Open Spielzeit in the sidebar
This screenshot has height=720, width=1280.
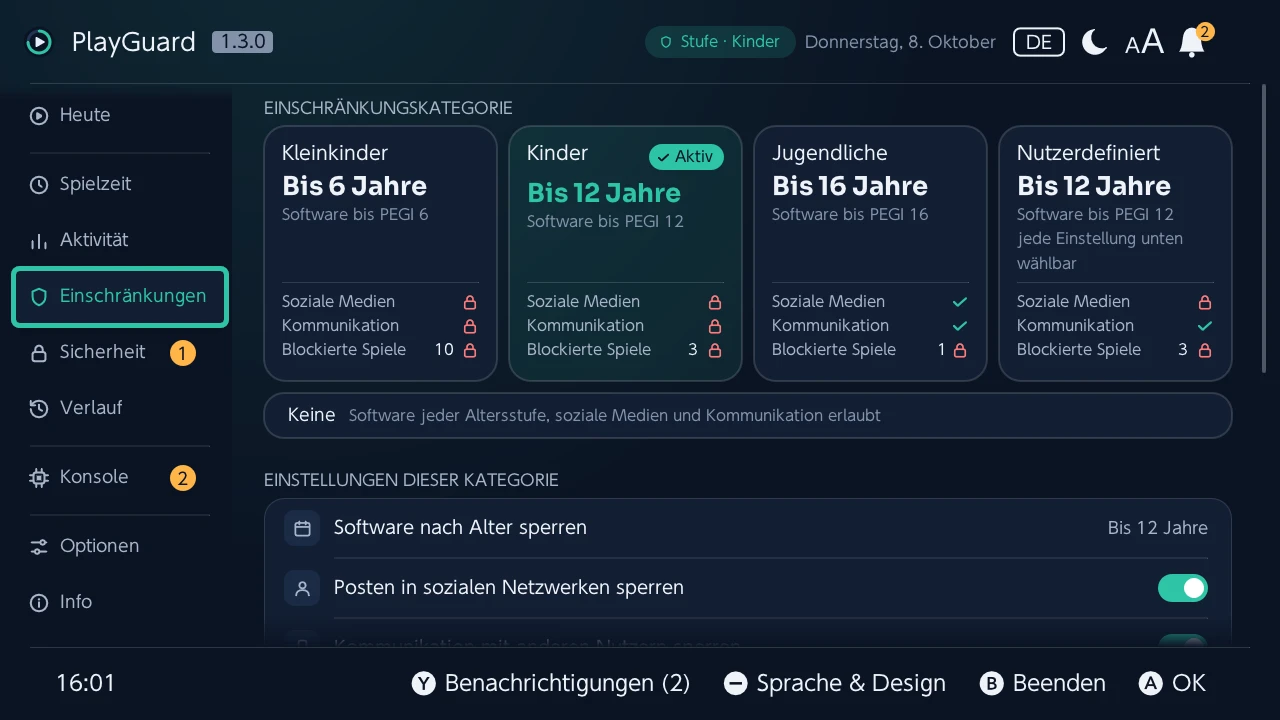click(120, 184)
